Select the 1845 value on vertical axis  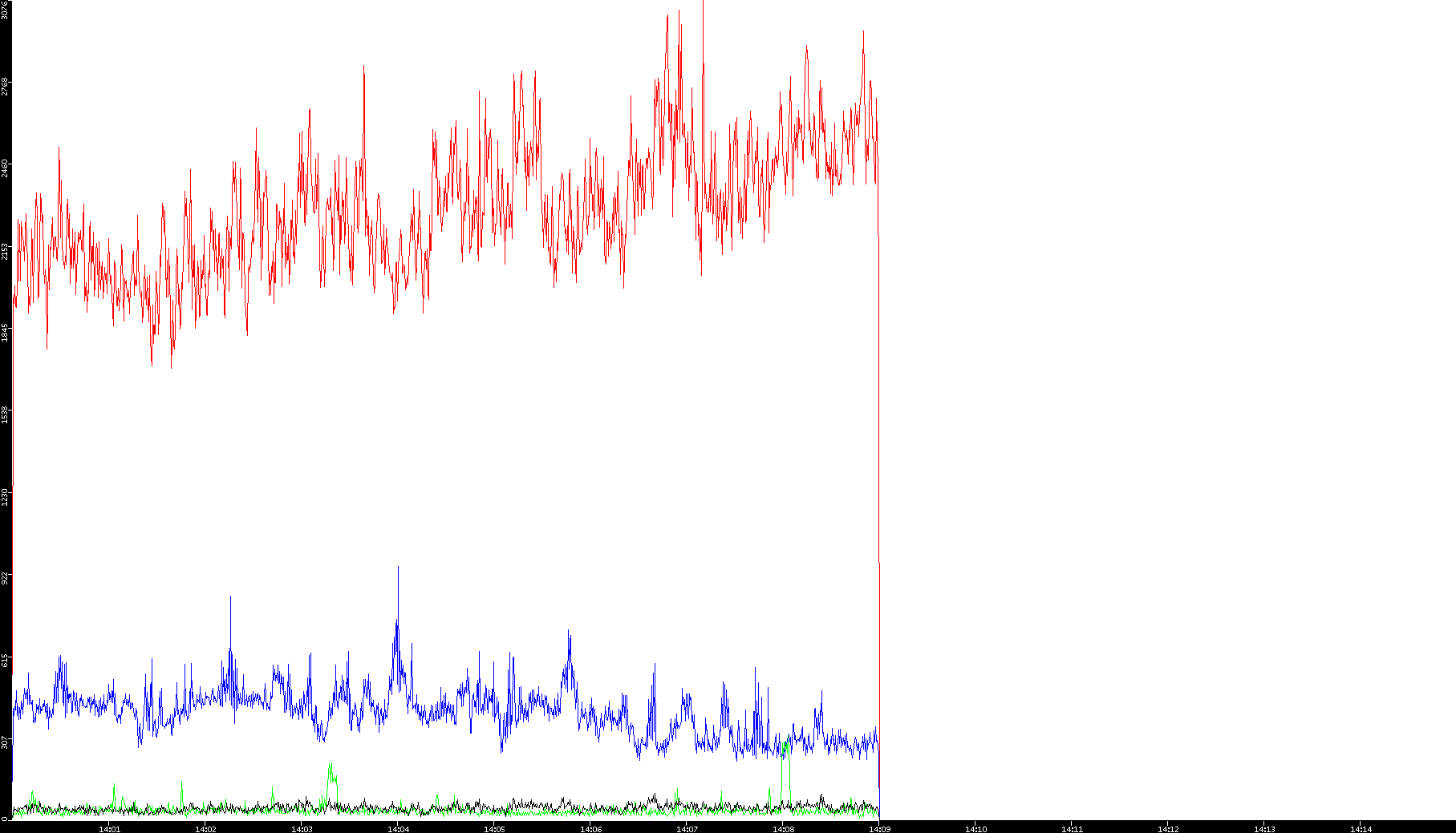pos(5,333)
